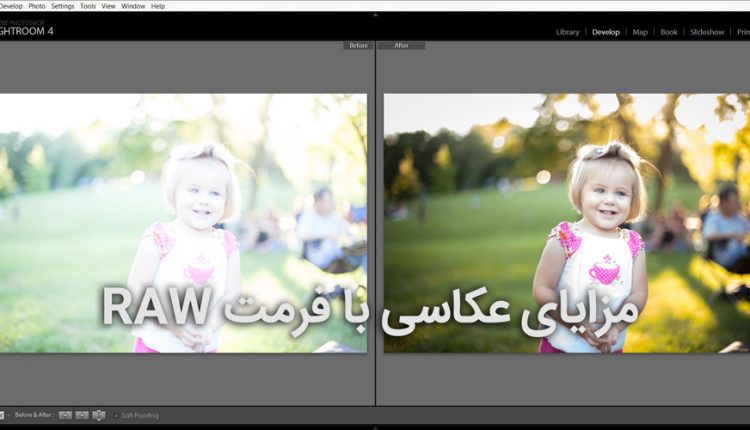Open the Settings menu
This screenshot has height=430, width=750.
point(63,6)
